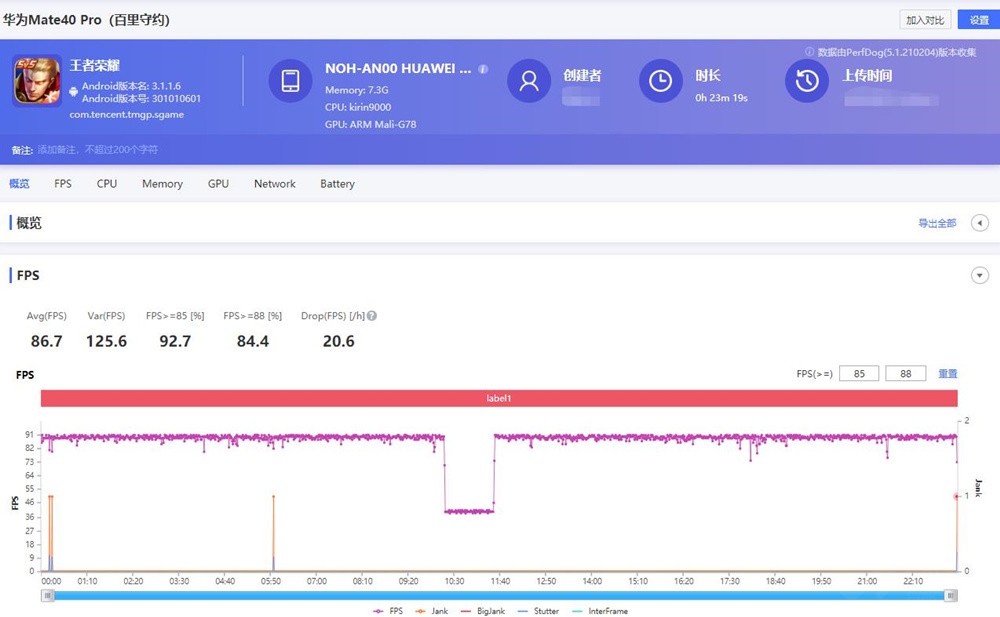
Task: Toggle the Jank series in the chart legend
Action: (x=431, y=611)
